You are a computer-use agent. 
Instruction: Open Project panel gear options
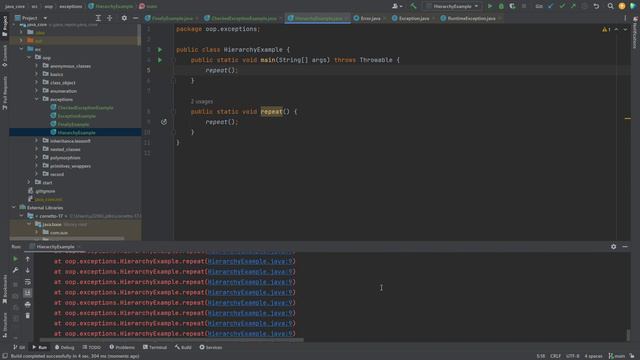point(124,18)
